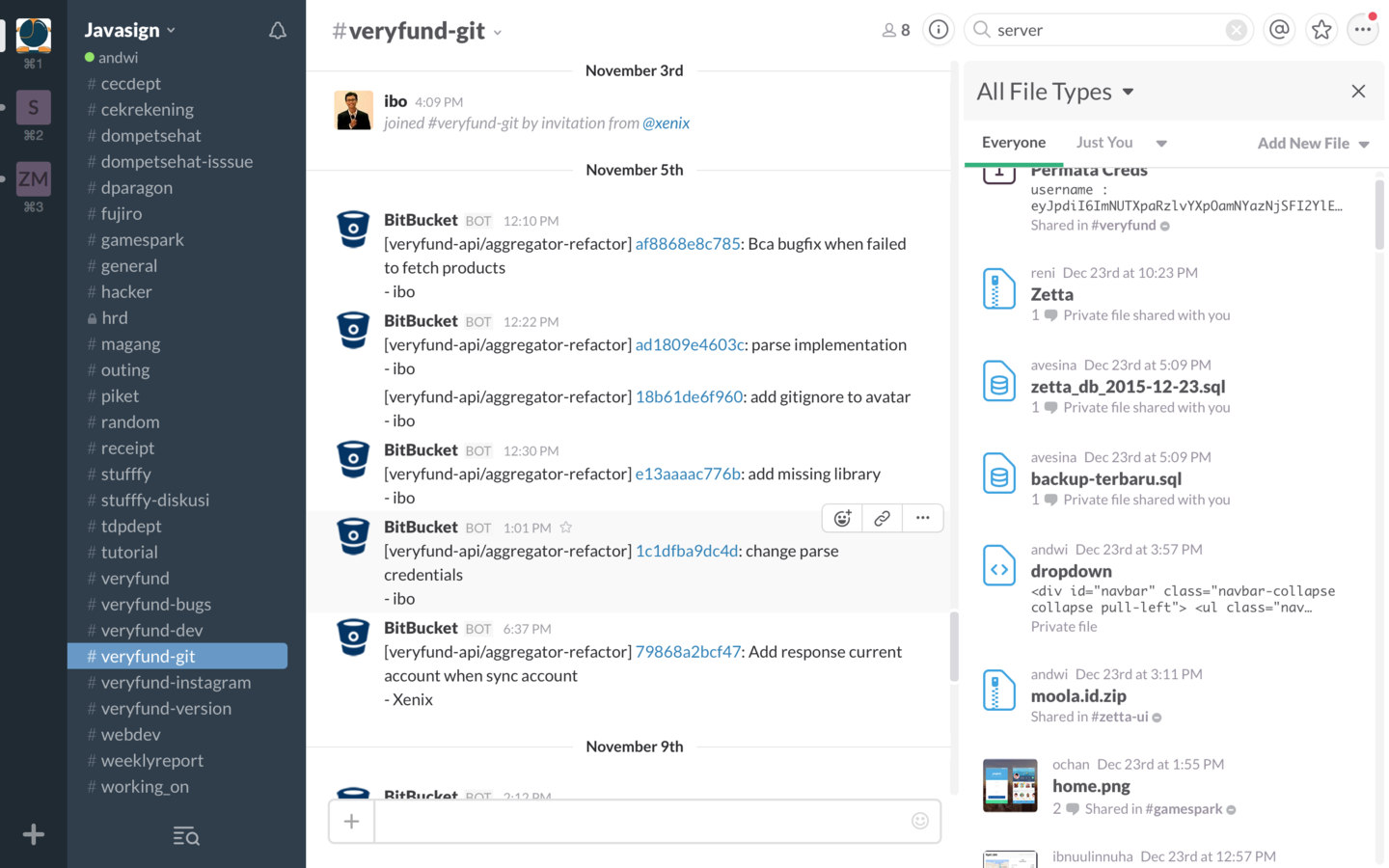Viewport: 1389px width, 868px height.
Task: Open home.png image thumbnail
Action: pyautogui.click(x=1010, y=785)
